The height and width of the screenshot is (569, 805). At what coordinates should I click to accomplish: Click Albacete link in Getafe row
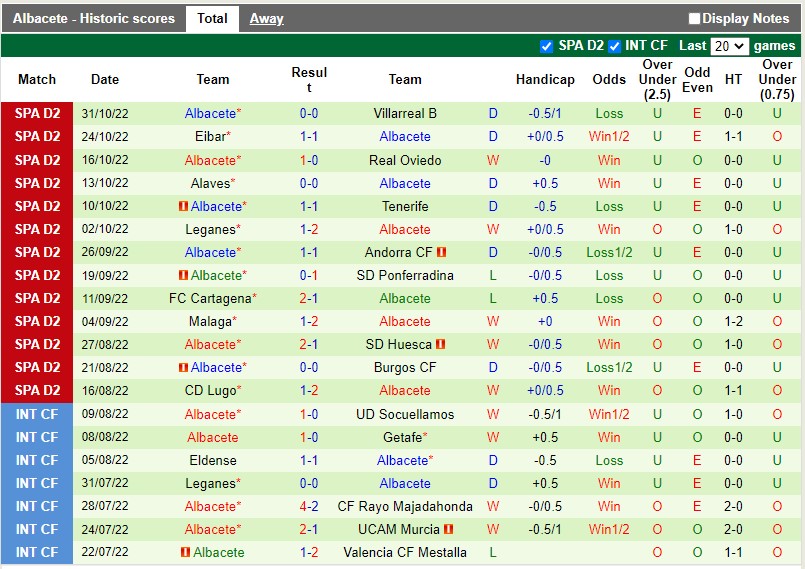click(x=213, y=438)
